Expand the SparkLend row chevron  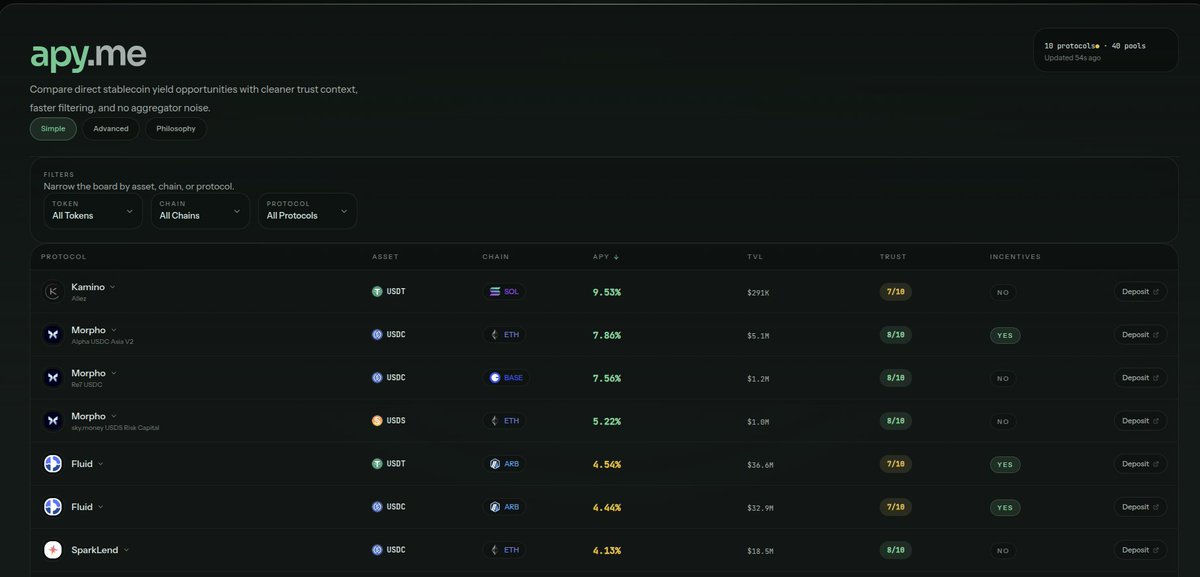pos(127,550)
